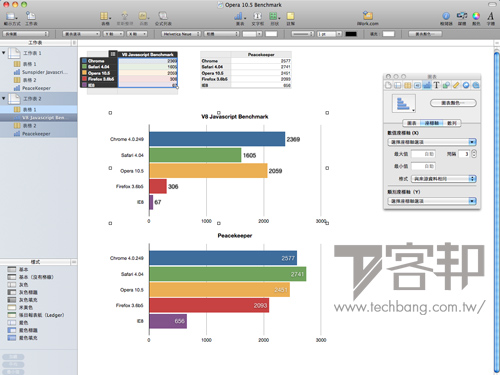Click the black stroke color well
This screenshot has height=375, width=500.
[x=351, y=34]
